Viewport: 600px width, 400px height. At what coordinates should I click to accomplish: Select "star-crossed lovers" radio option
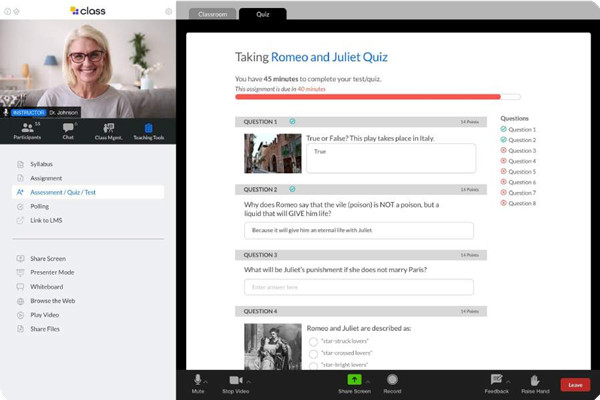pos(314,354)
